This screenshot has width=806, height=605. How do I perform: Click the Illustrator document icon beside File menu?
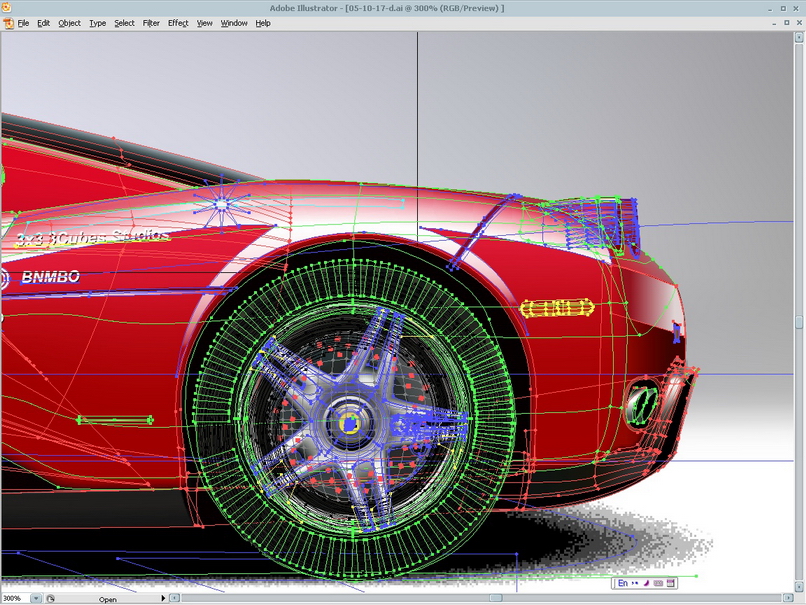9,23
